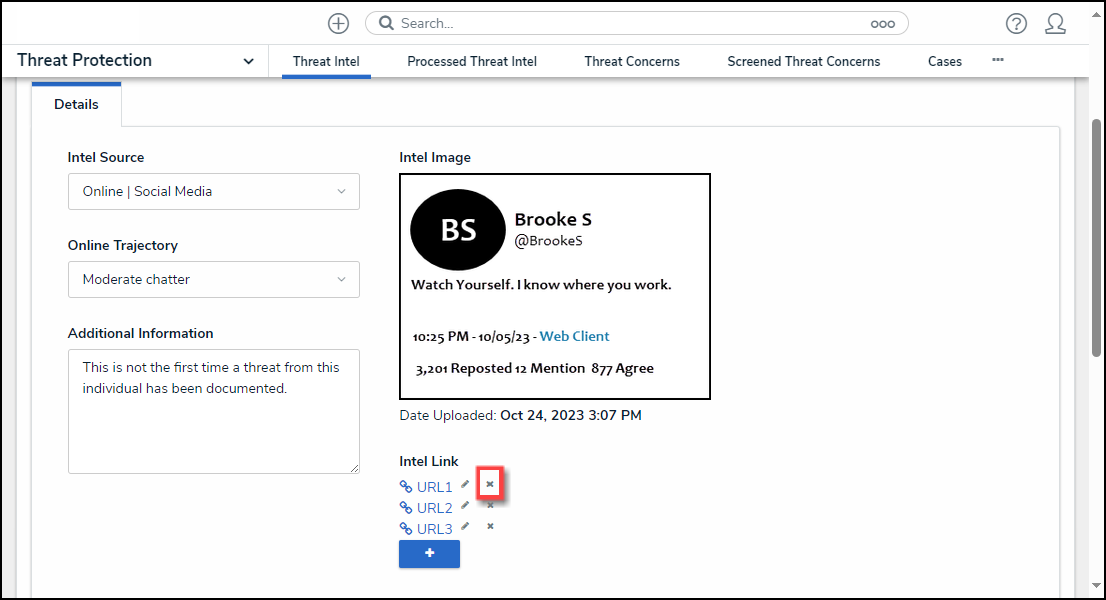Open the Screened Threat Concerns tab
The height and width of the screenshot is (600, 1106).
click(x=803, y=61)
